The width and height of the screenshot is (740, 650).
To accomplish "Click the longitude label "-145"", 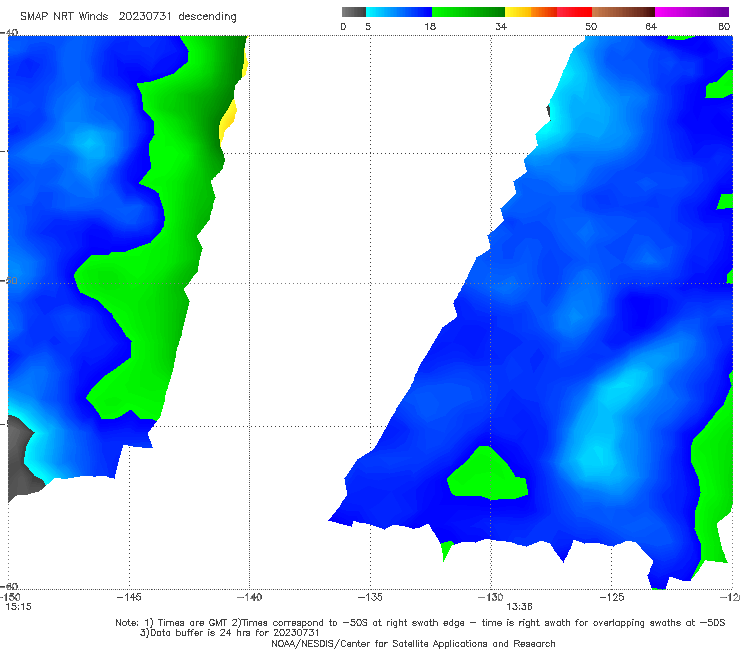I will pos(129,597).
